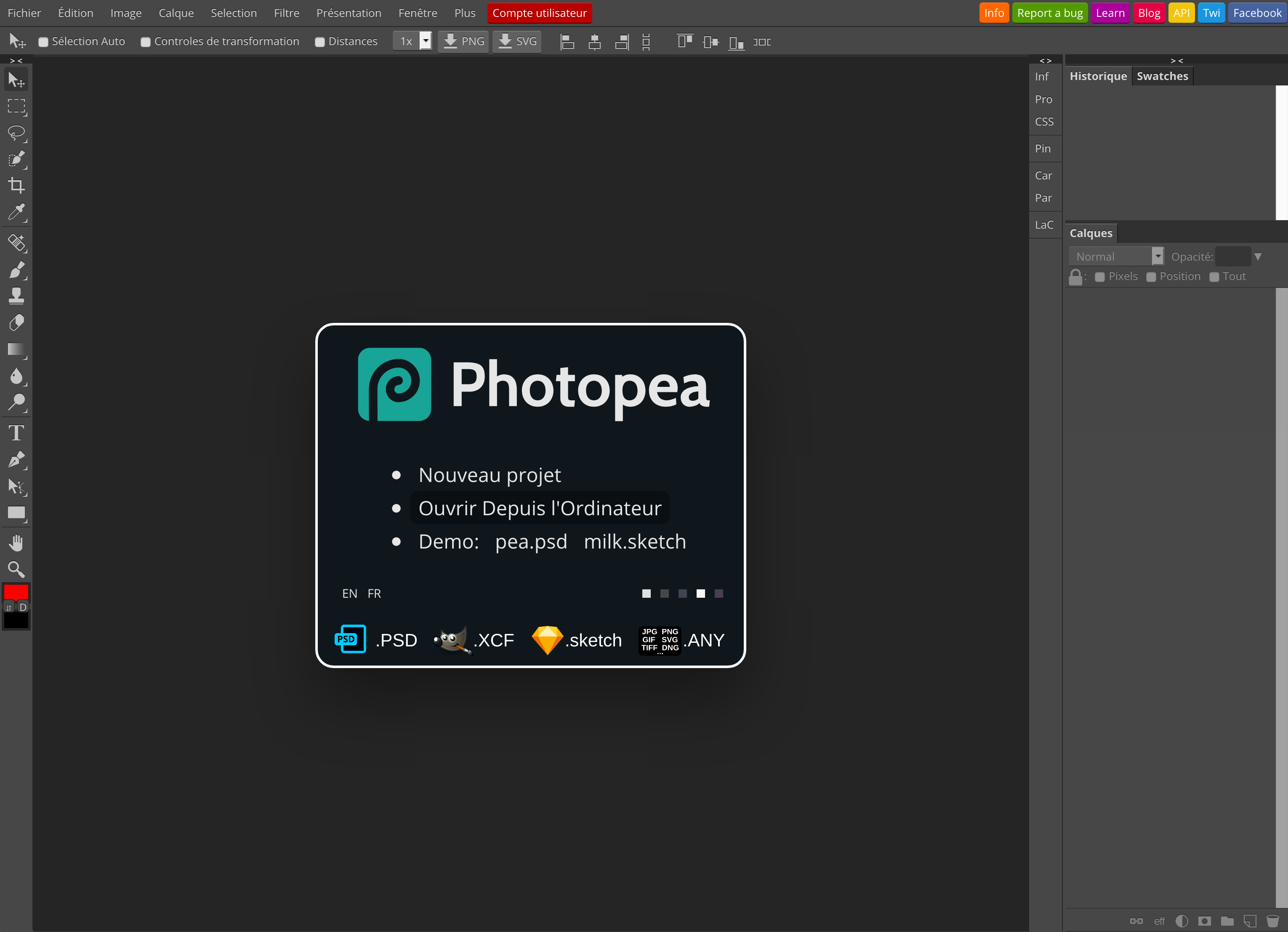Click the new folder icon in Calques
1288x932 pixels.
(1227, 921)
